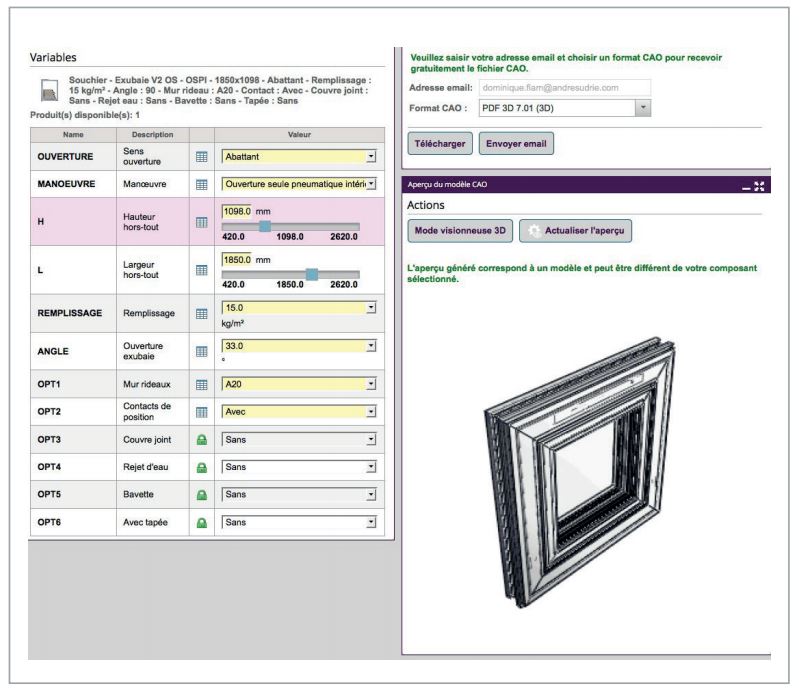Click the Adresse email input field
The height and width of the screenshot is (692, 799).
565,88
